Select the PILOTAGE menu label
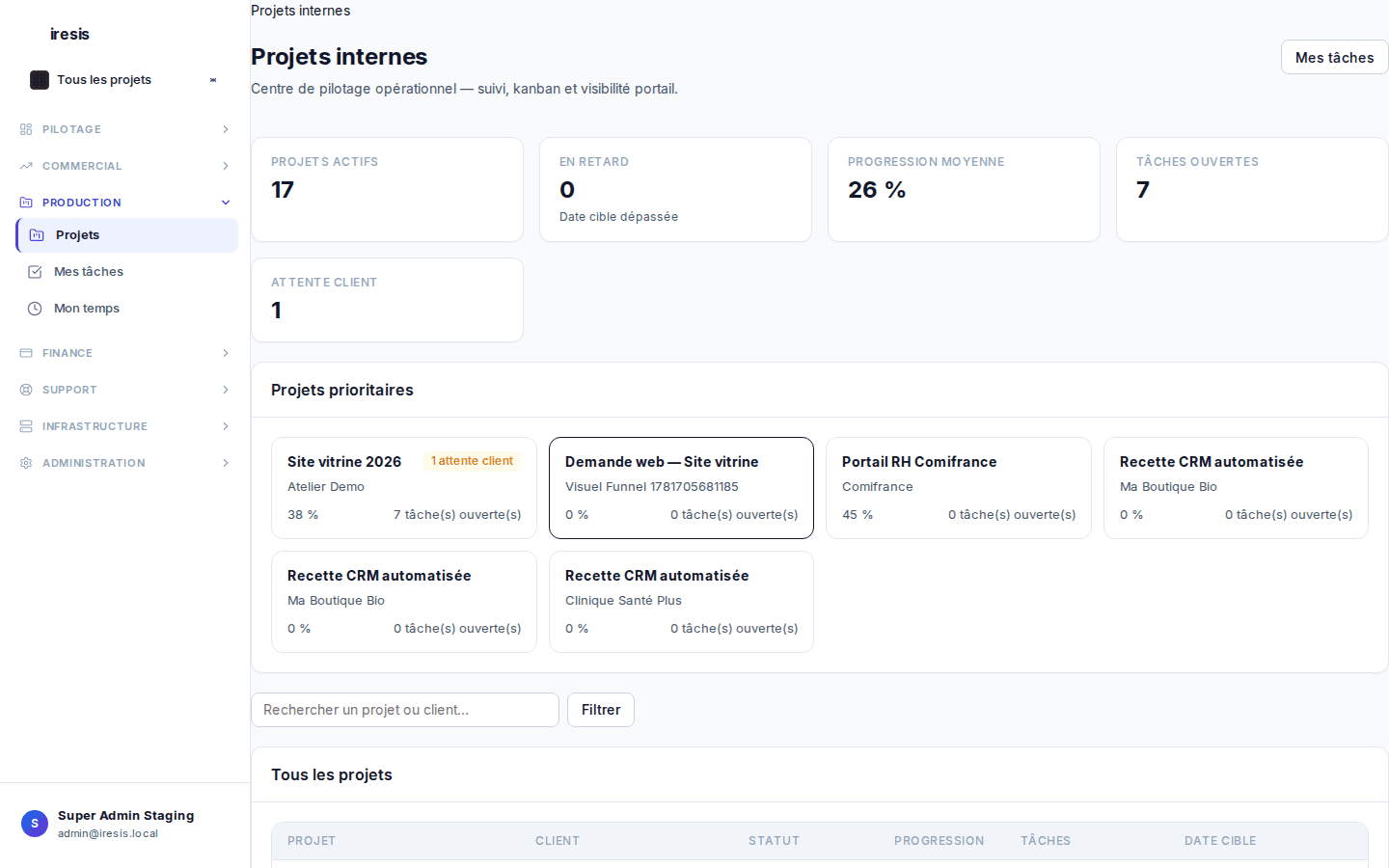The image size is (1389, 868). pos(71,129)
